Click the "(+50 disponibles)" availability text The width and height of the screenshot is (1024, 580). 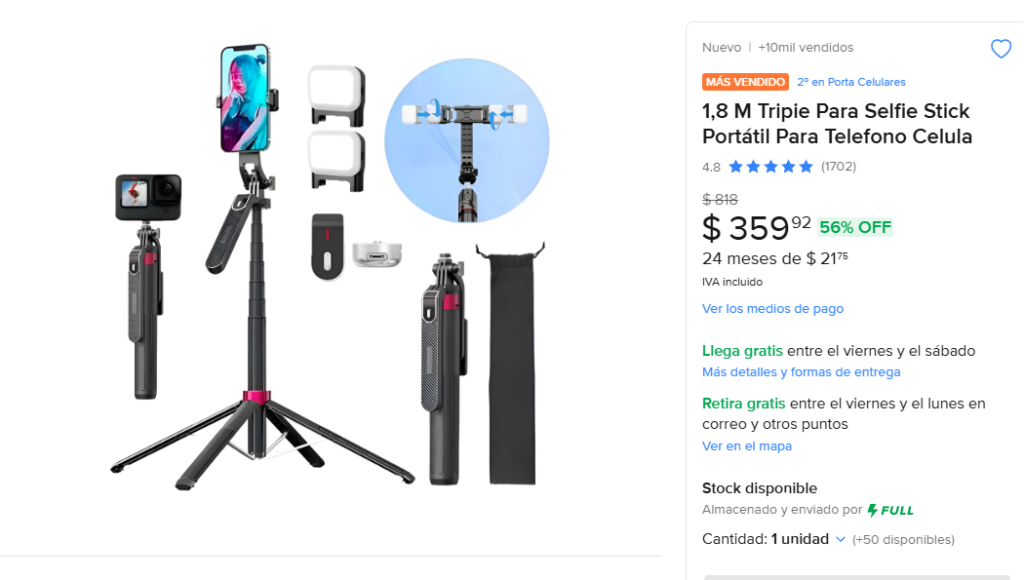tap(903, 540)
